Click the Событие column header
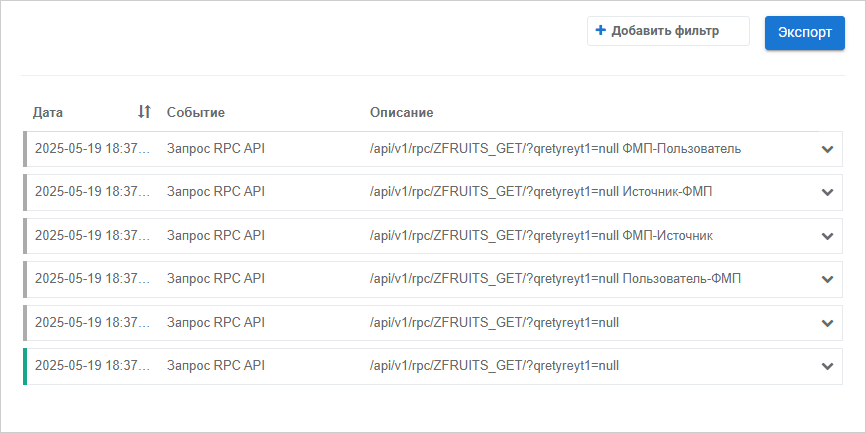The width and height of the screenshot is (866, 433). (195, 112)
